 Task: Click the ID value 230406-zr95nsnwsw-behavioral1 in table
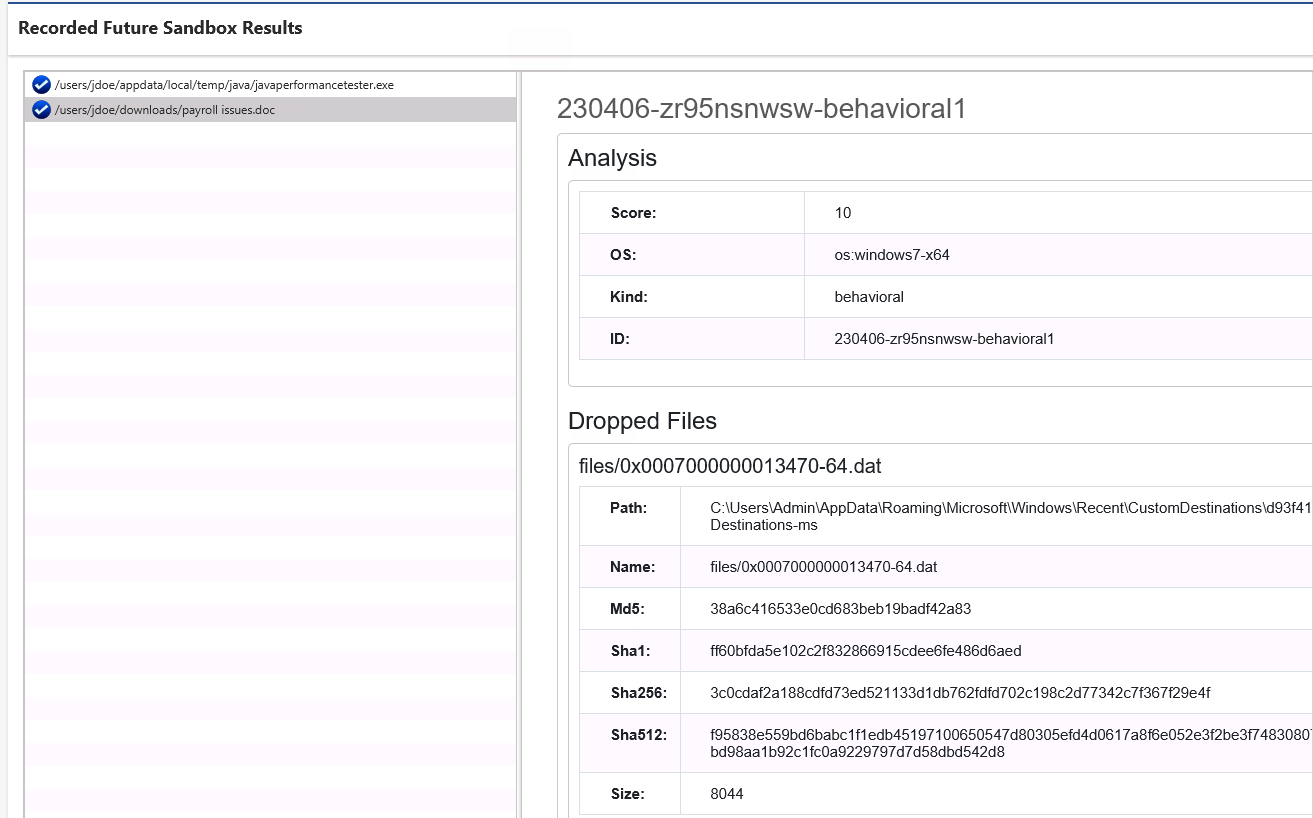click(x=944, y=339)
